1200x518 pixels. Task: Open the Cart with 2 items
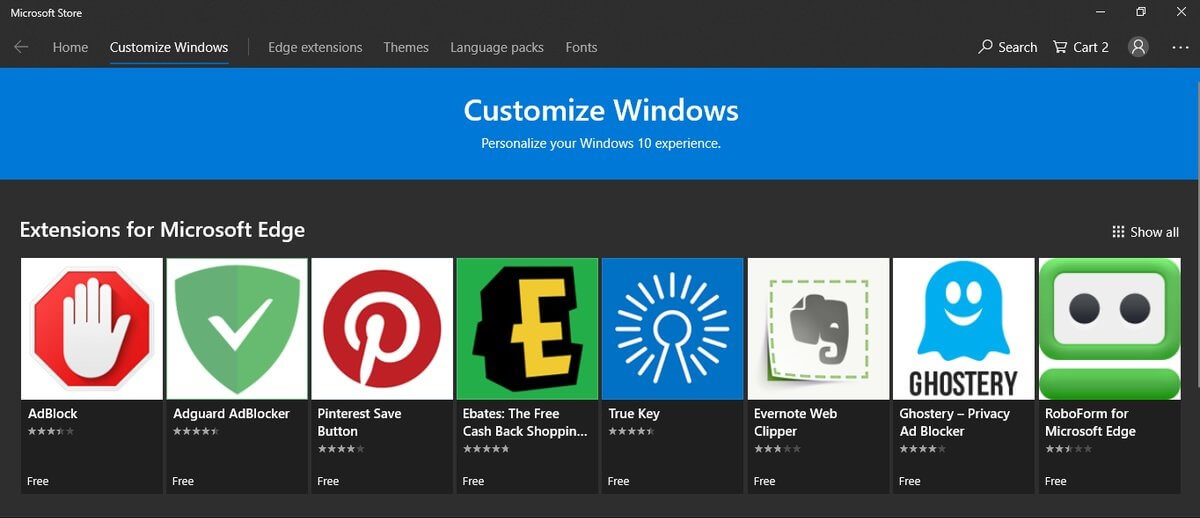tap(1081, 47)
